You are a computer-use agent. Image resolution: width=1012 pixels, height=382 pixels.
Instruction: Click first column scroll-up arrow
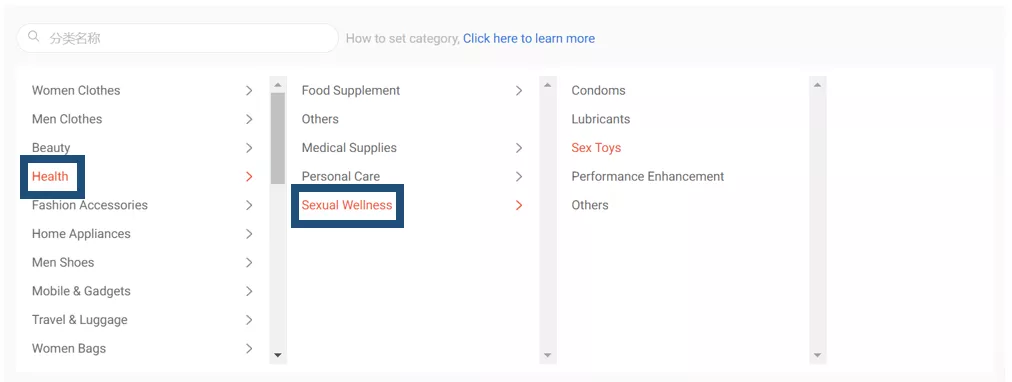pos(278,85)
